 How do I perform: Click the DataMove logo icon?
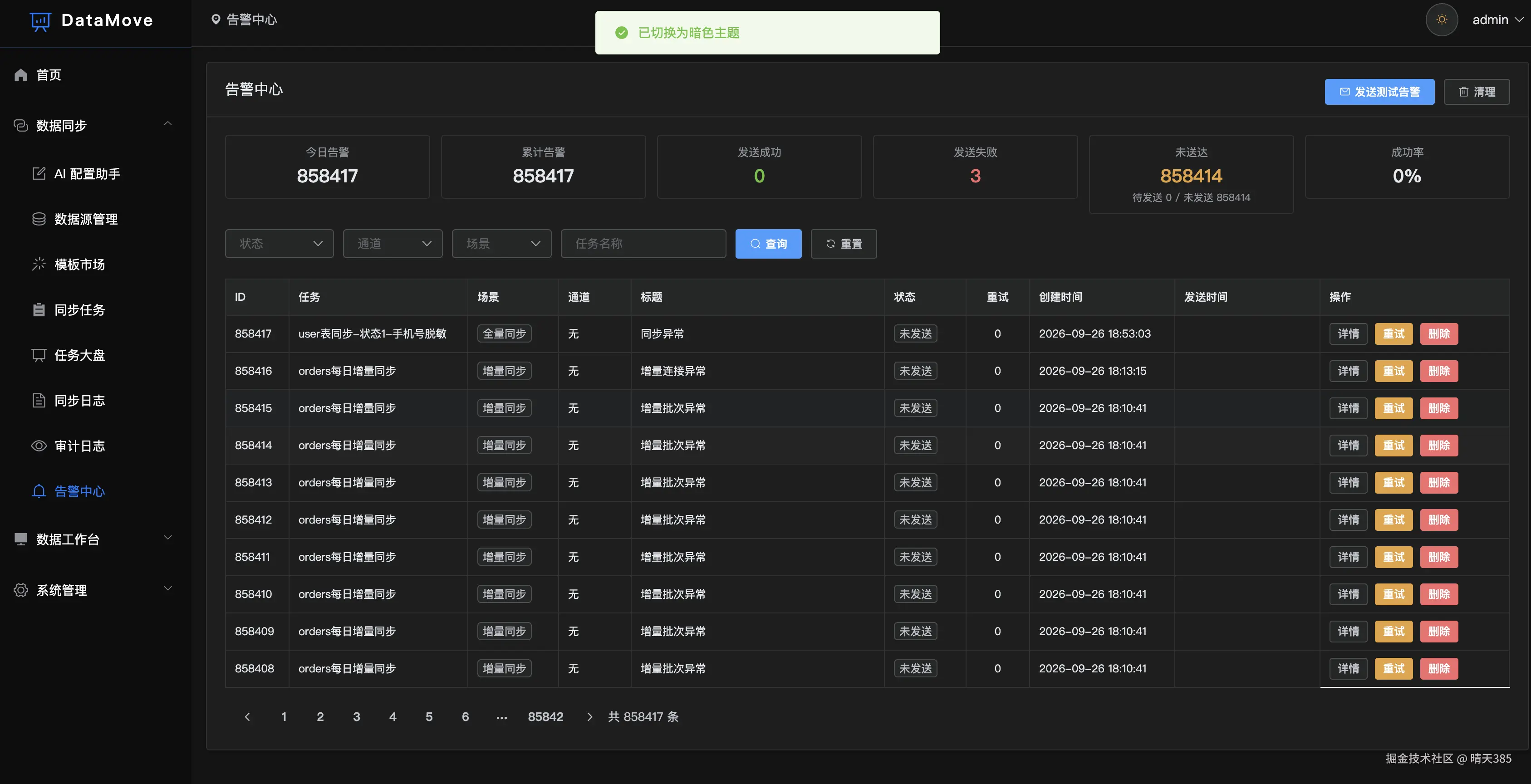[40, 21]
